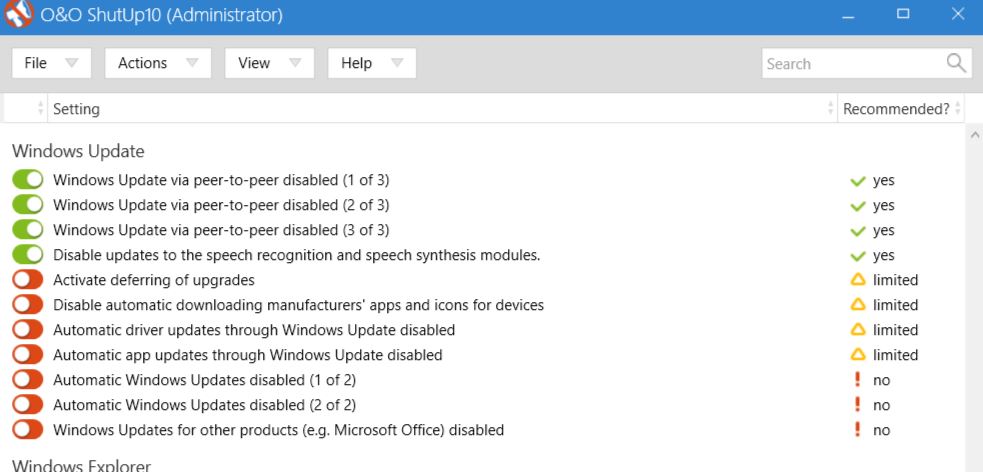Enable Automatic driver updates disabled switch

coord(28,330)
